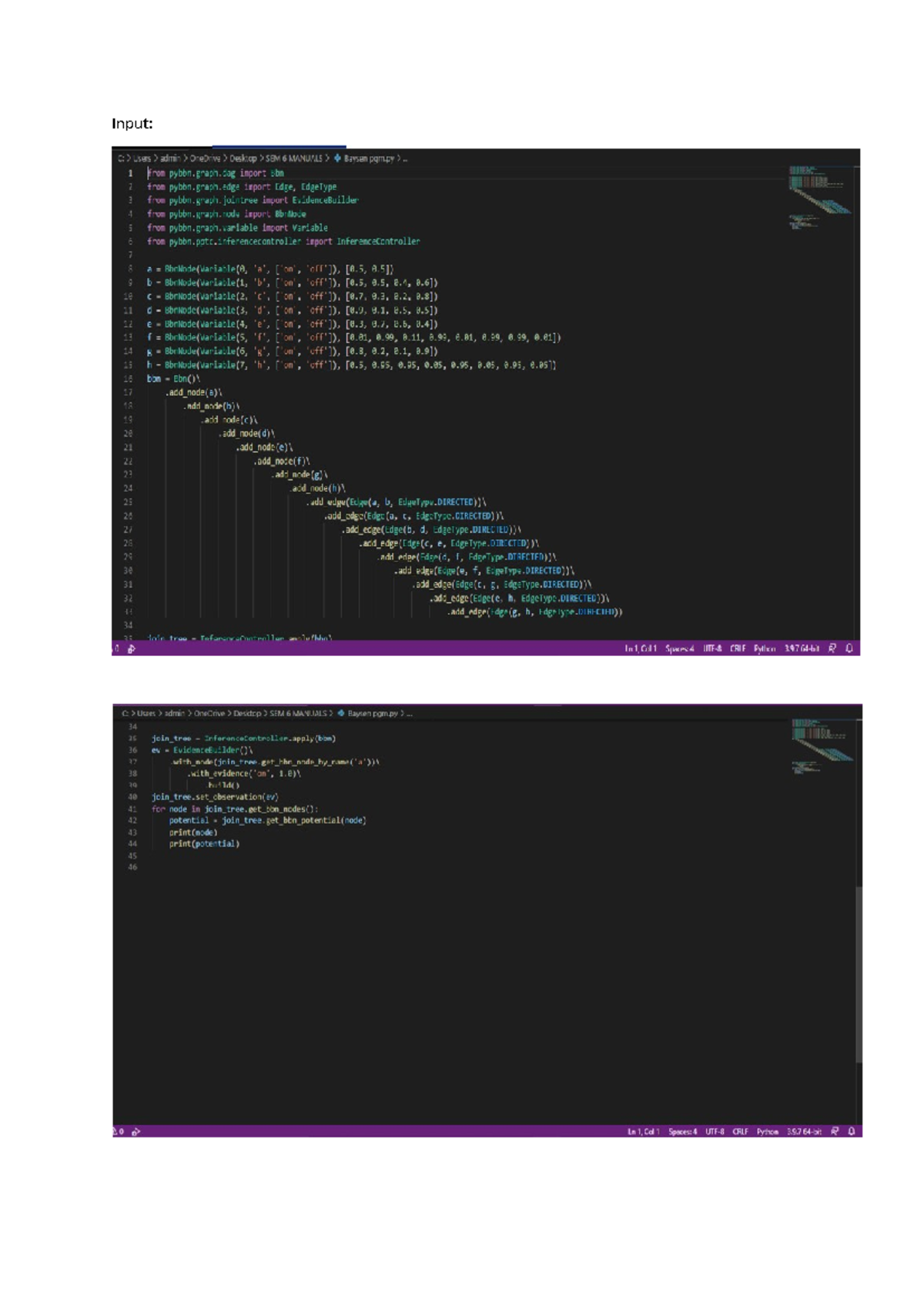
Task: Click the feedback icon in lower editor status bar
Action: click(835, 1131)
